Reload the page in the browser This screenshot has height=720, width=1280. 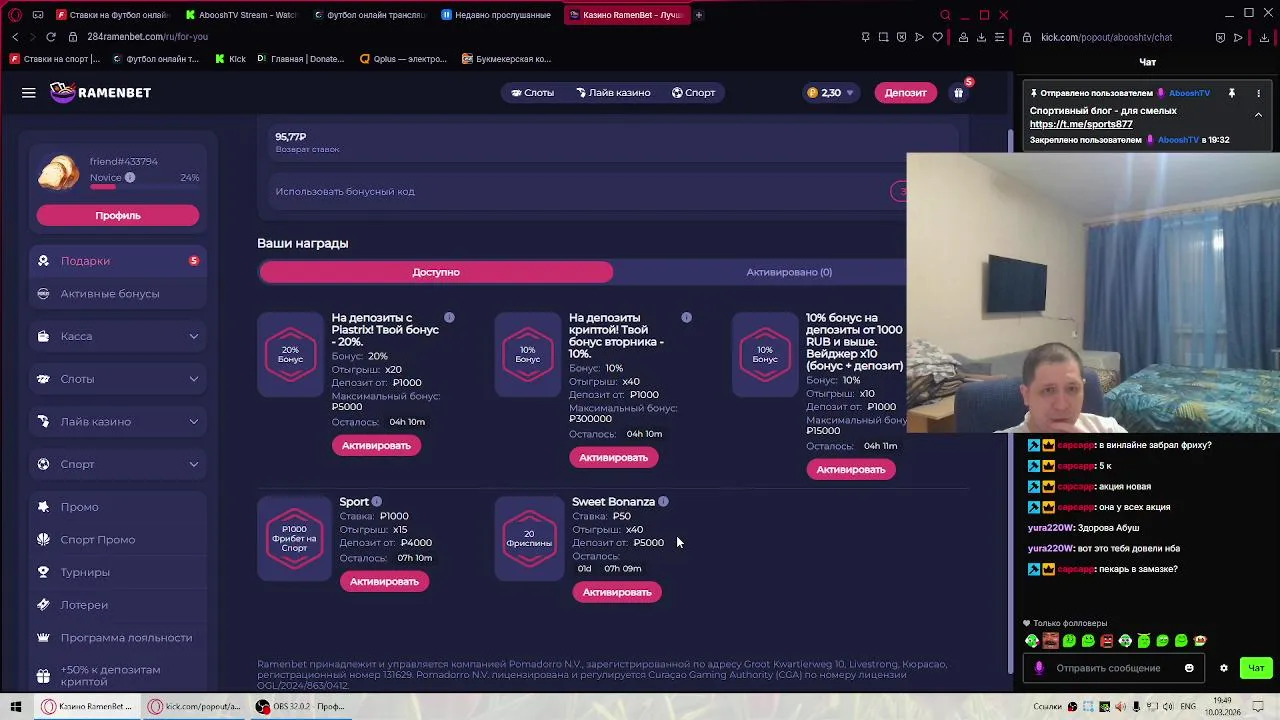coord(51,37)
